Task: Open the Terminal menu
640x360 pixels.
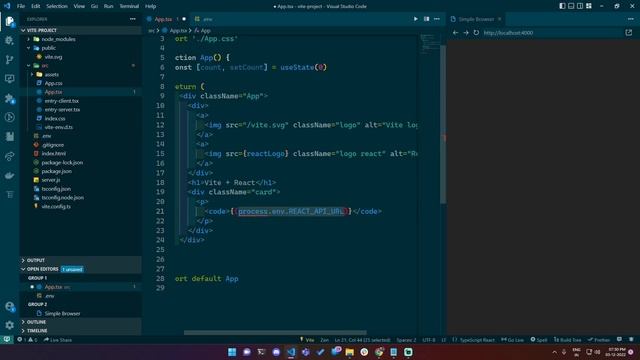Action: 129,6
